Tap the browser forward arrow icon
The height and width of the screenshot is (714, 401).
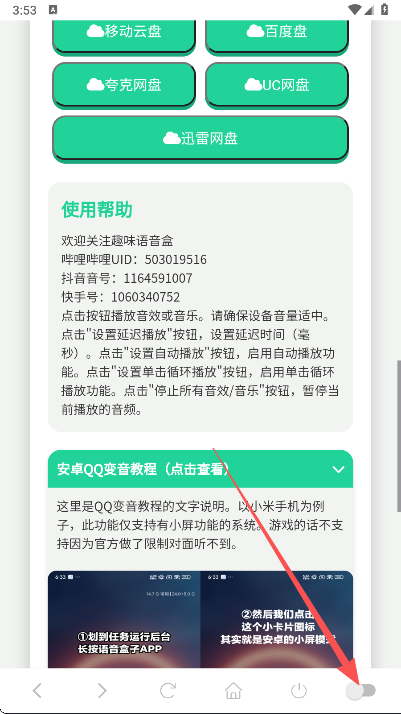[102, 691]
